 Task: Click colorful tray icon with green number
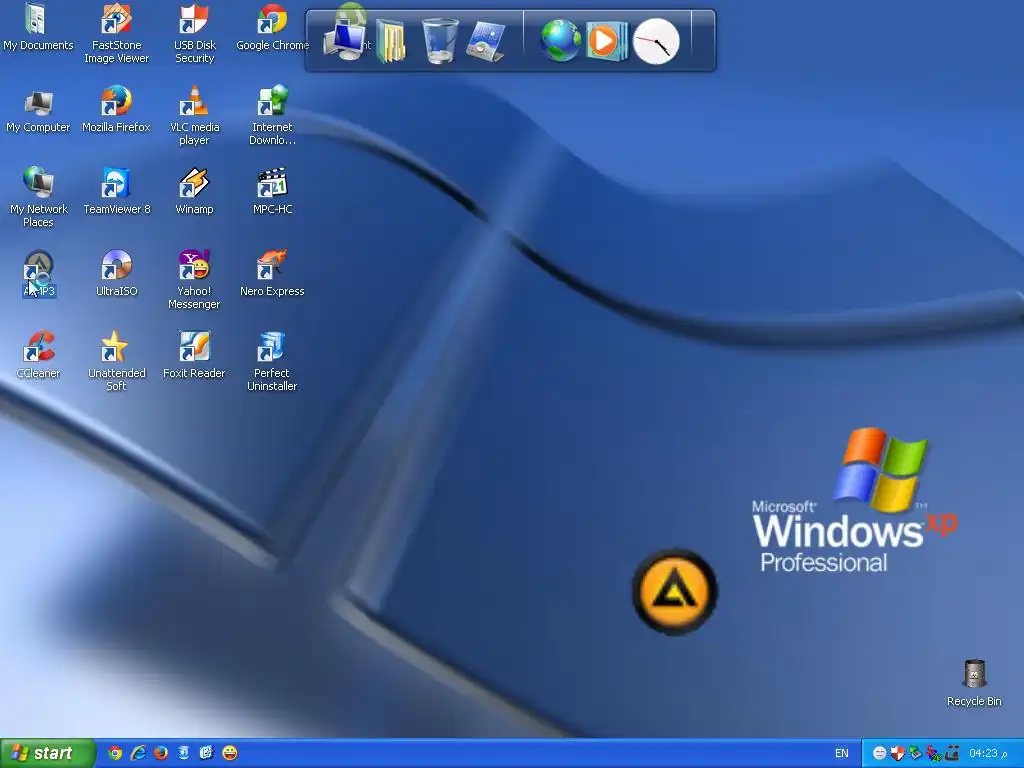(x=934, y=753)
